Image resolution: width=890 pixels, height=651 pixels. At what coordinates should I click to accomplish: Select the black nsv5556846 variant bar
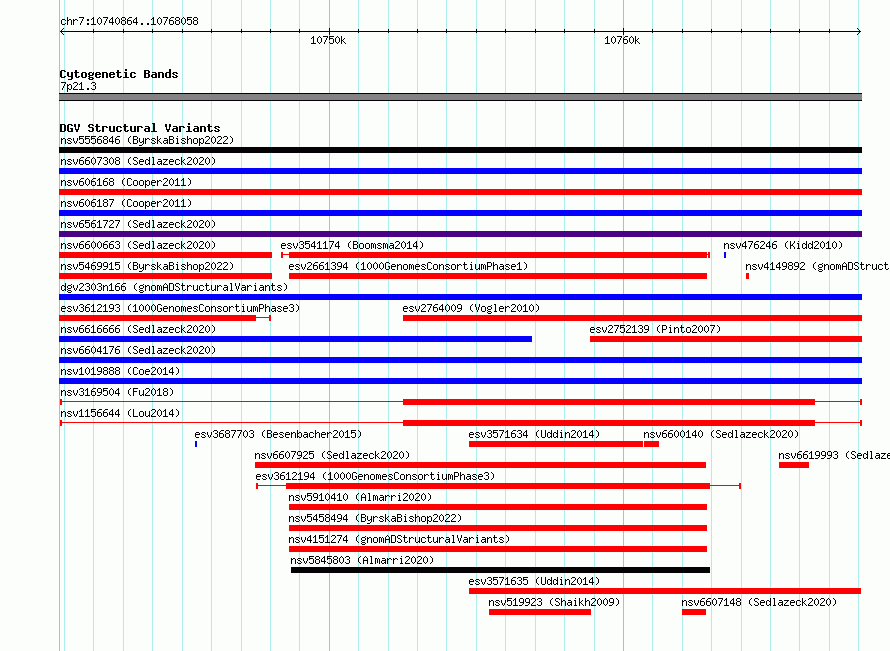pos(460,150)
